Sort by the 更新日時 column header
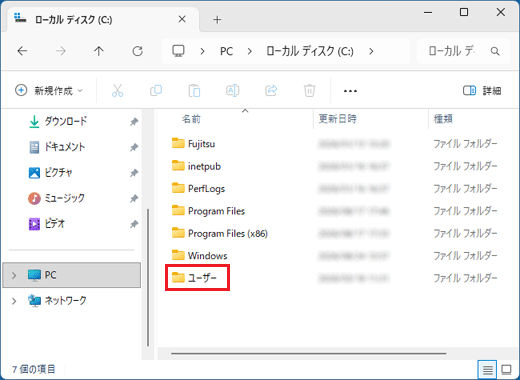Image resolution: width=520 pixels, height=380 pixels. pyautogui.click(x=337, y=119)
